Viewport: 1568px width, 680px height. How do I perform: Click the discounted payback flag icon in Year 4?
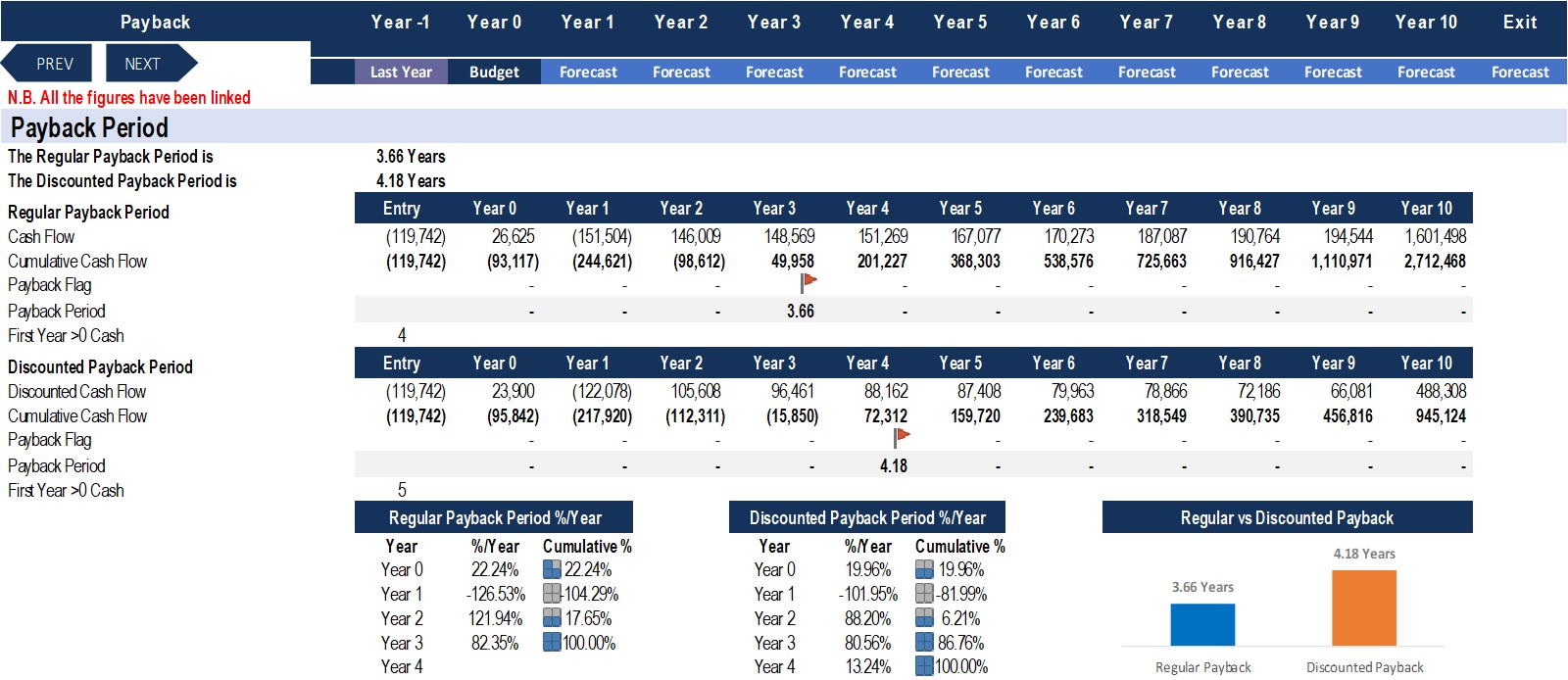coord(902,437)
